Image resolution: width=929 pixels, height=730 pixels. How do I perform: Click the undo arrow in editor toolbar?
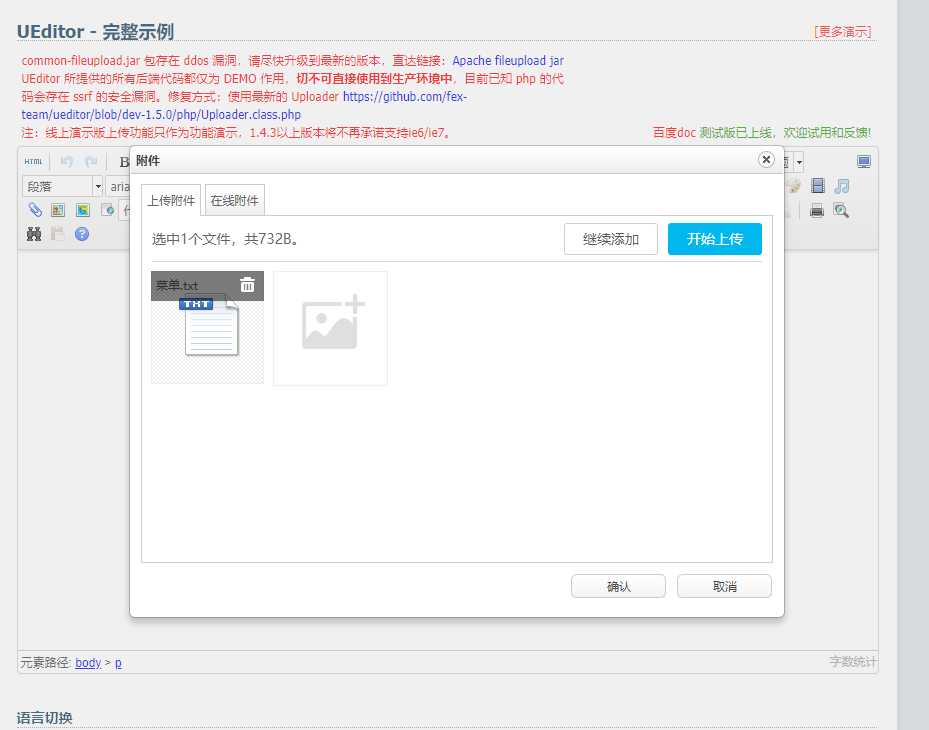point(66,161)
